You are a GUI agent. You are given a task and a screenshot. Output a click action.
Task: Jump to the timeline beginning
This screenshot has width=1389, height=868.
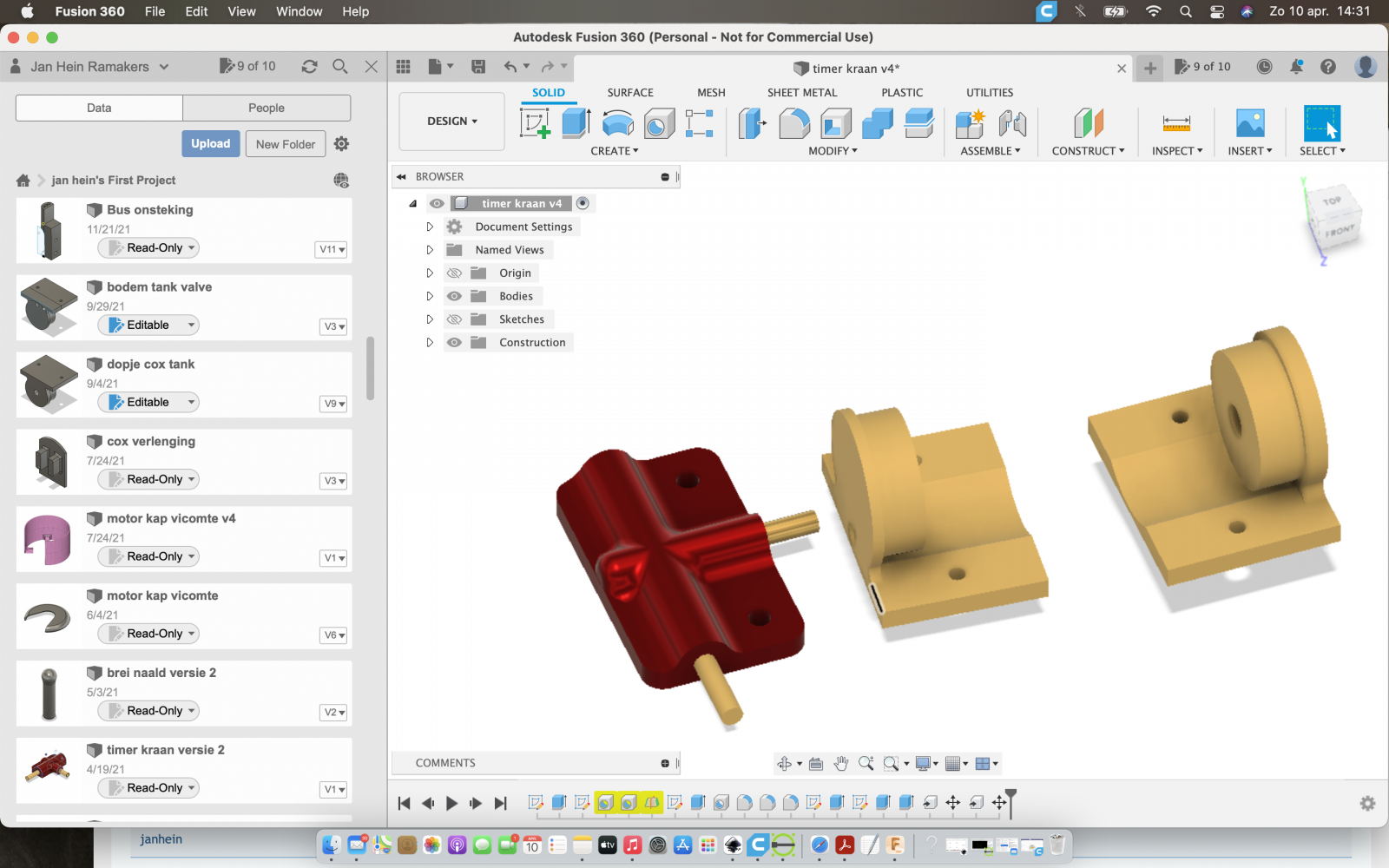(404, 803)
